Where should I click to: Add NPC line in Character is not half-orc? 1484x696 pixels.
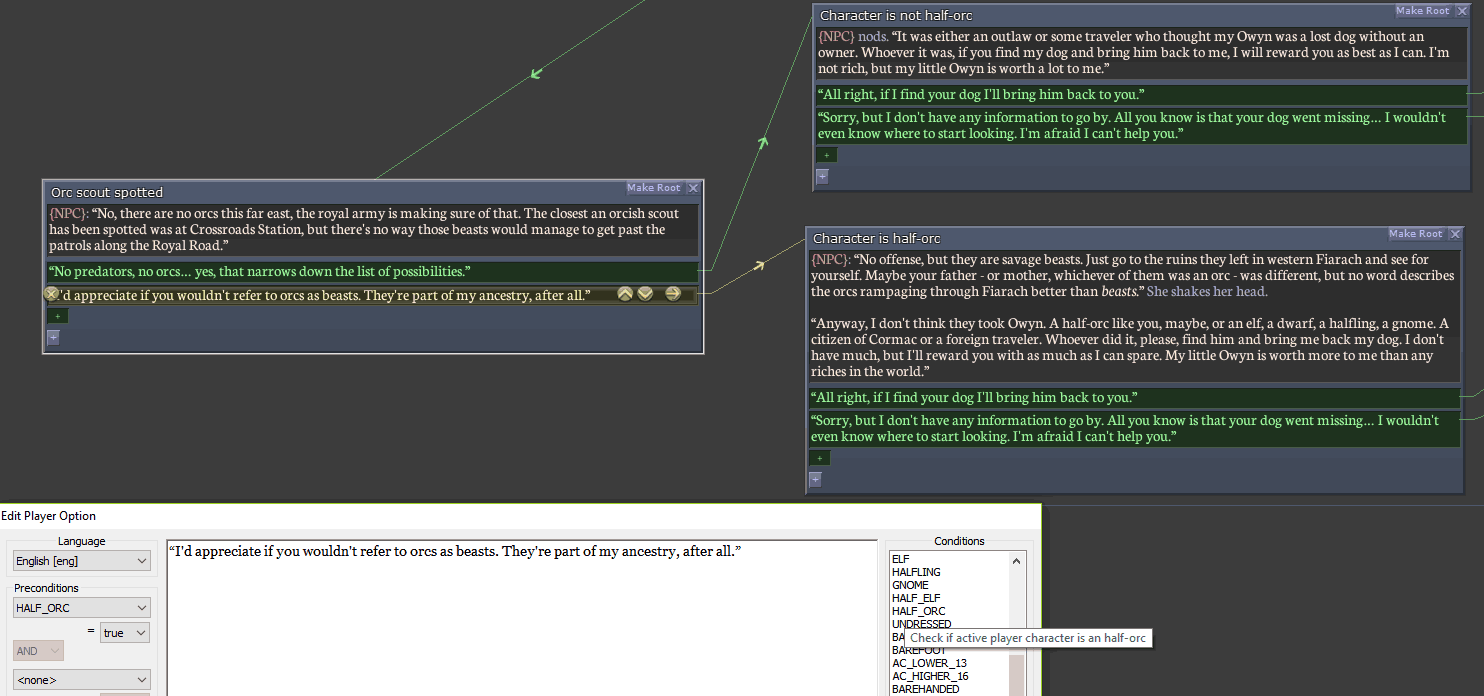point(822,176)
